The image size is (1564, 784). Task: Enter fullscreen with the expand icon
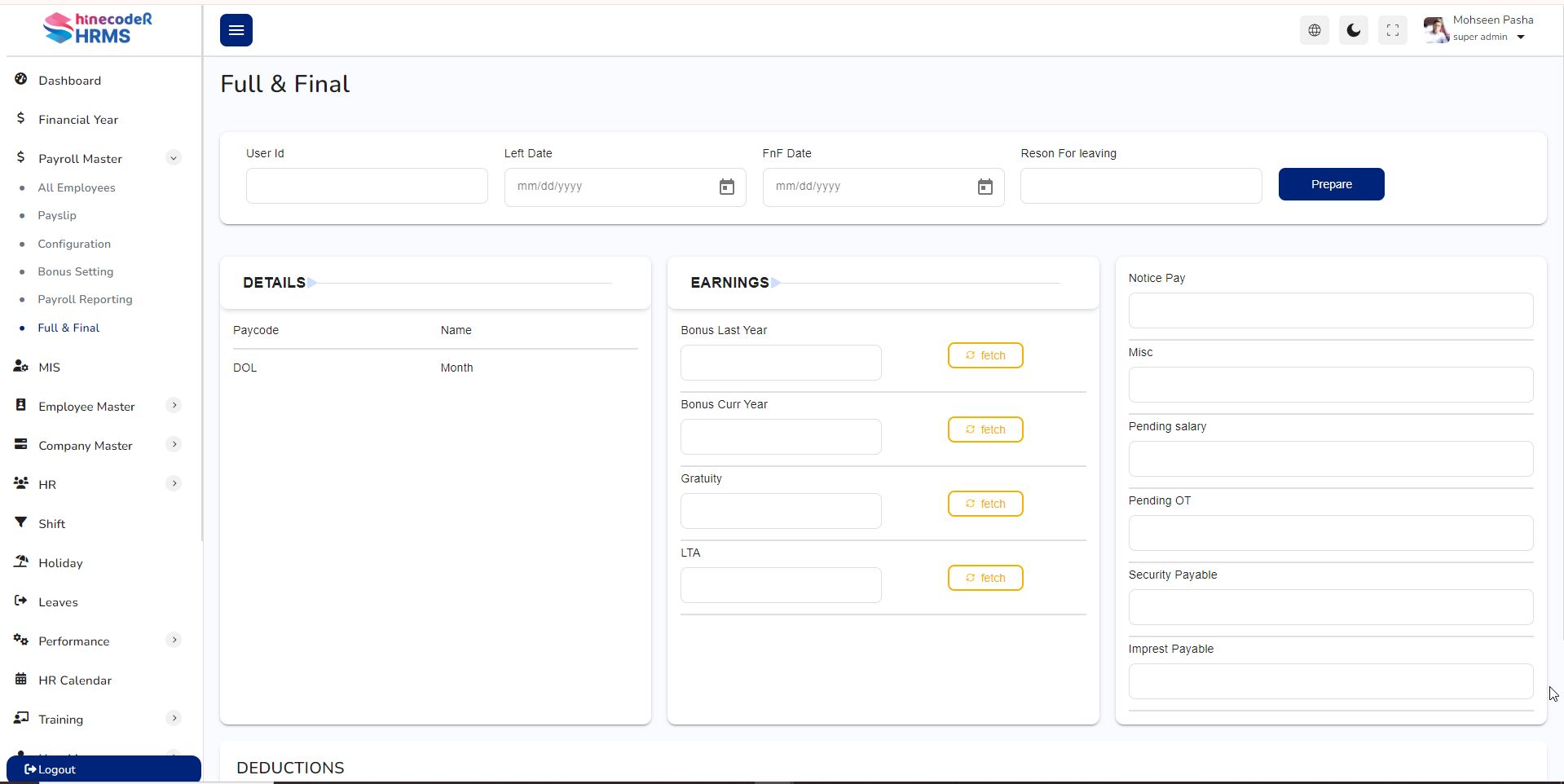[1393, 30]
